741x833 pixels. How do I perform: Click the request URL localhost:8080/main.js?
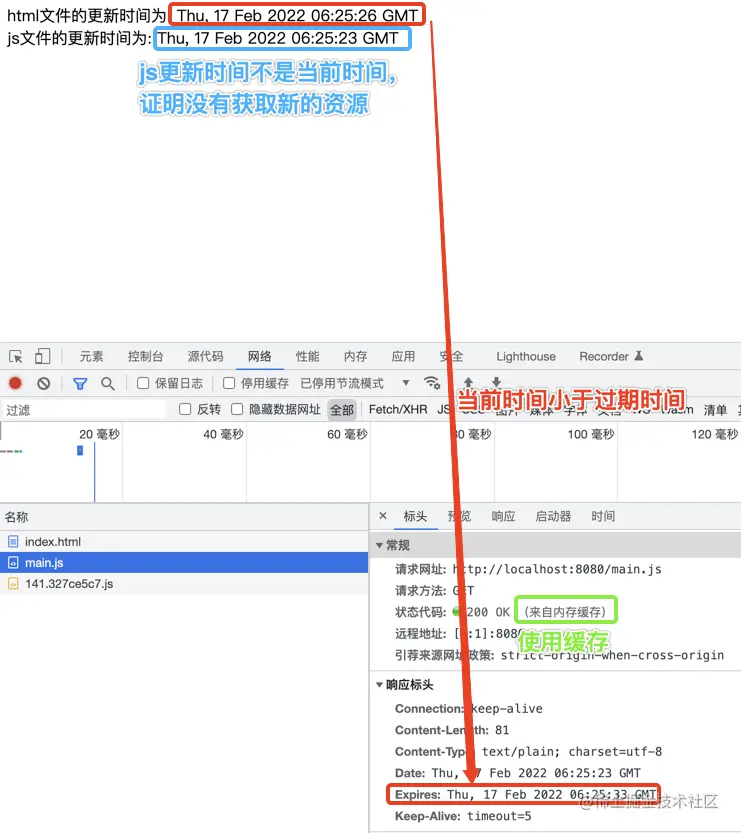coord(557,569)
